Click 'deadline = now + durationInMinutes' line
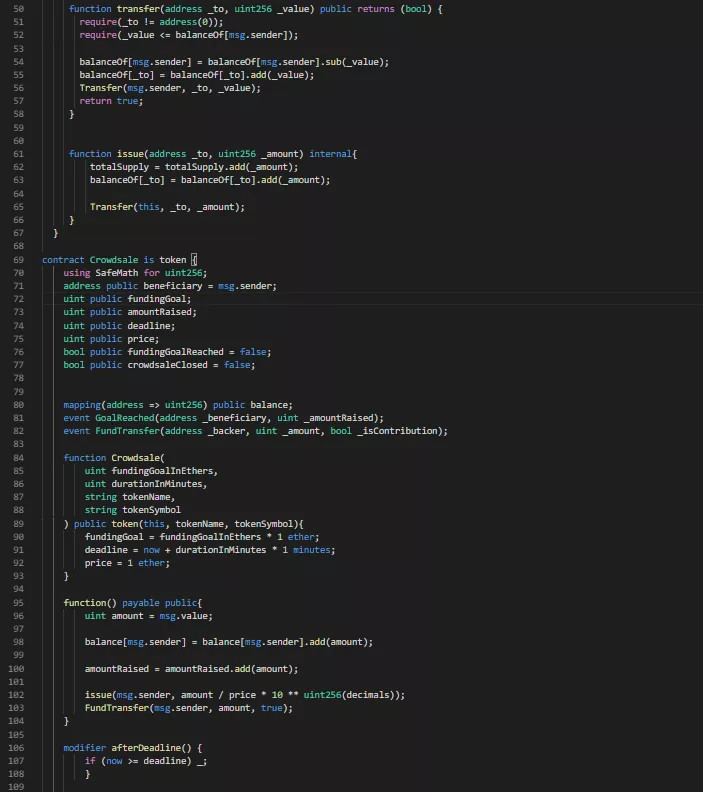The image size is (703, 792). 210,550
